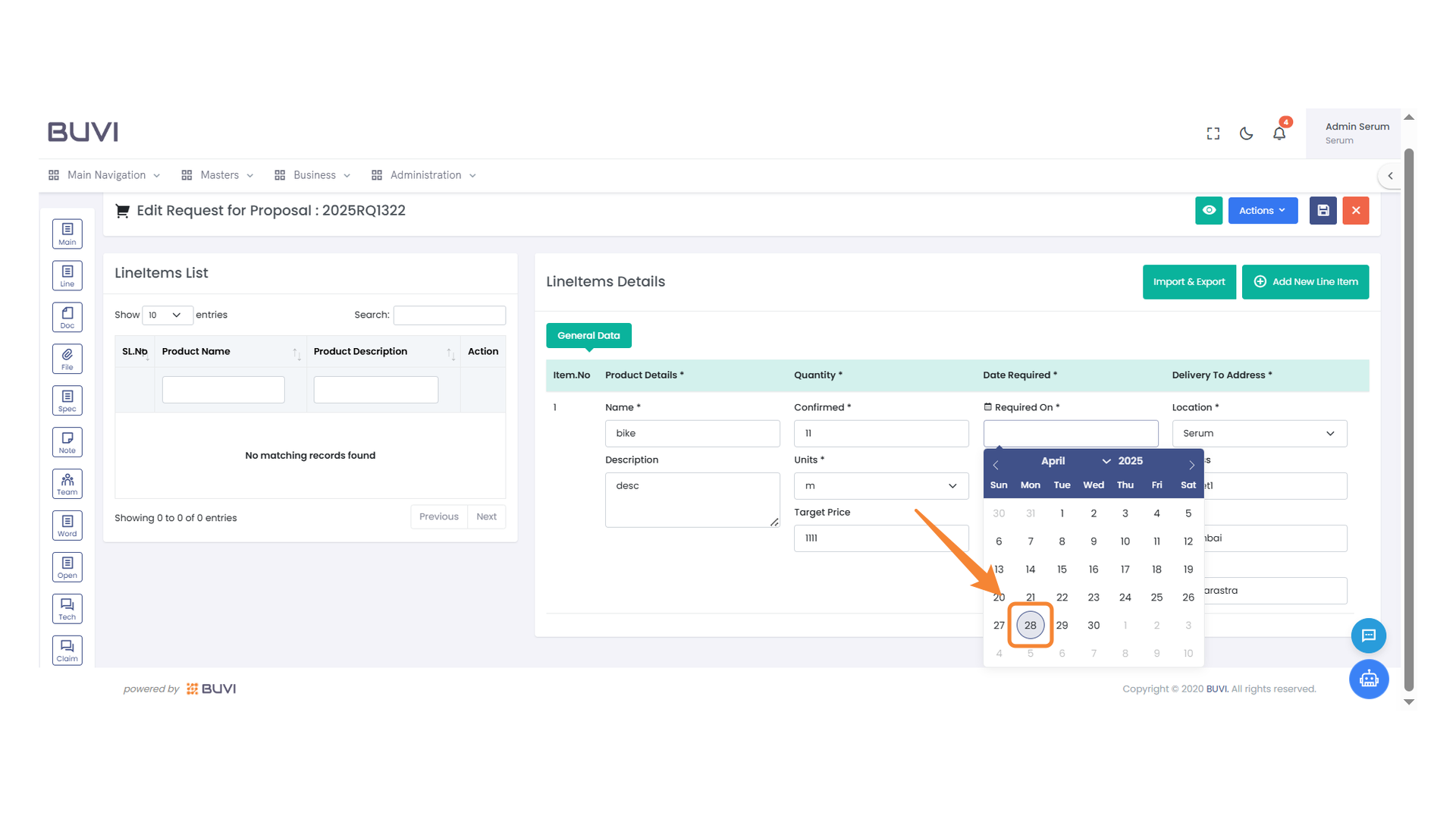This screenshot has width=1456, height=819.
Task: Click Add New Line Item button
Action: (1305, 282)
